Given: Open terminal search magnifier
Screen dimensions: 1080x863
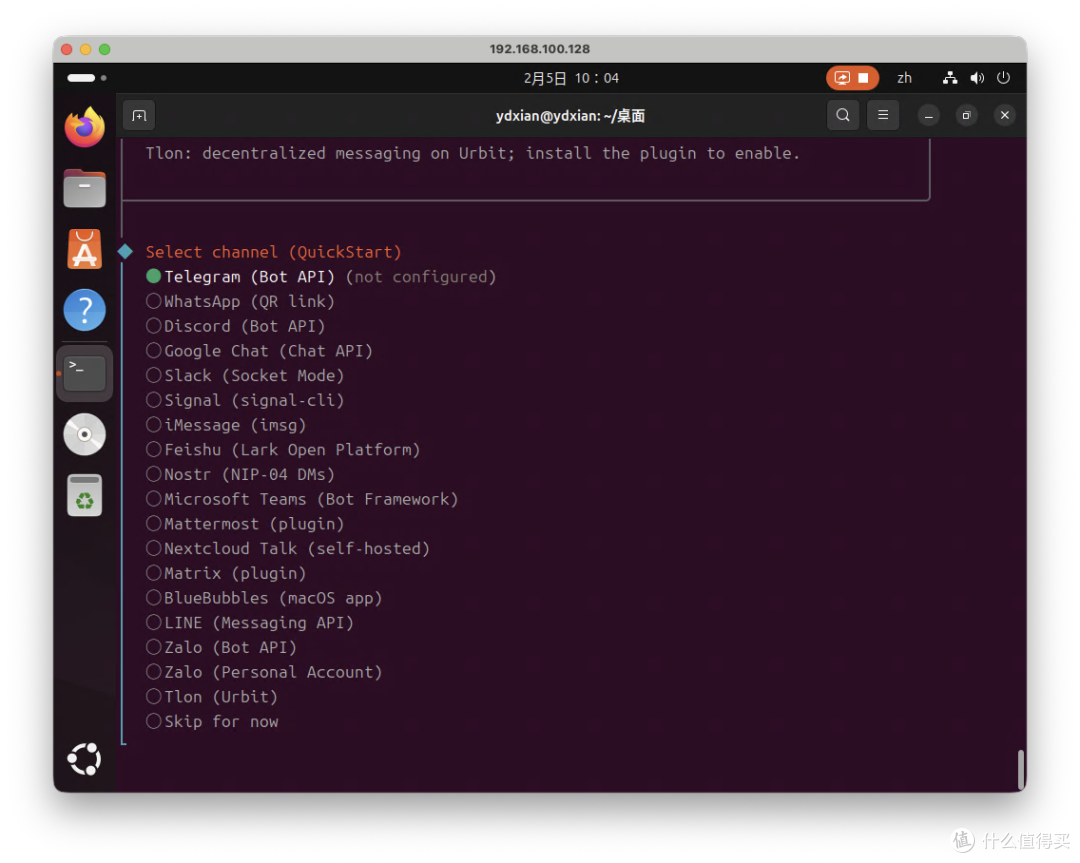Looking at the screenshot, I should [842, 115].
